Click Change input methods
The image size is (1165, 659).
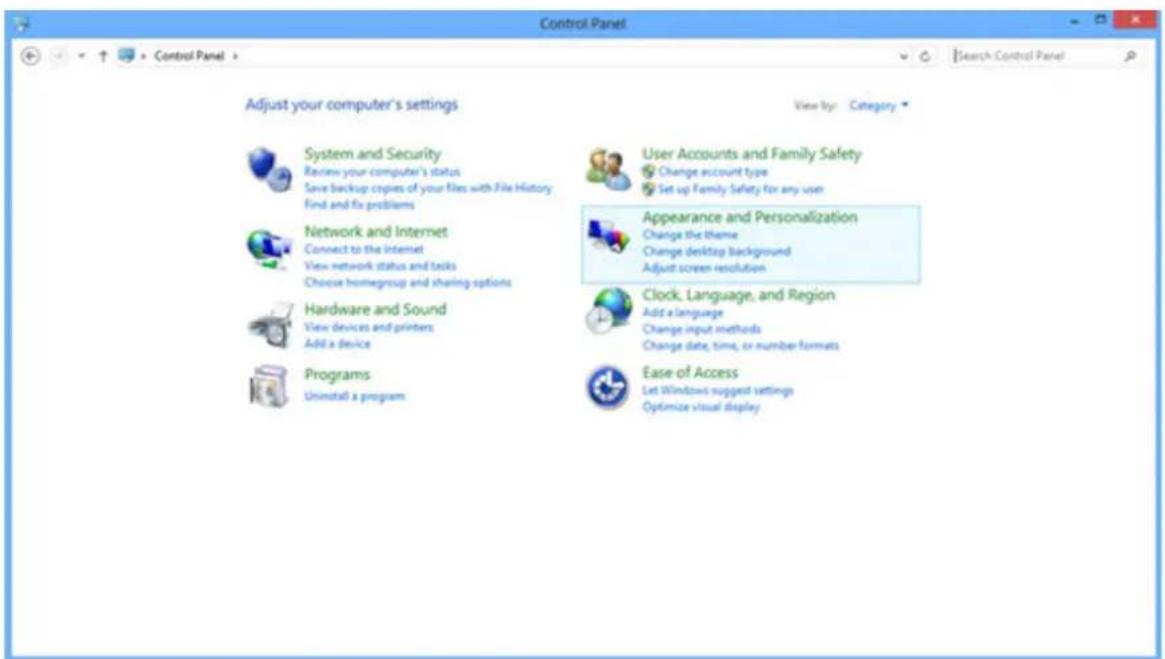pos(701,329)
